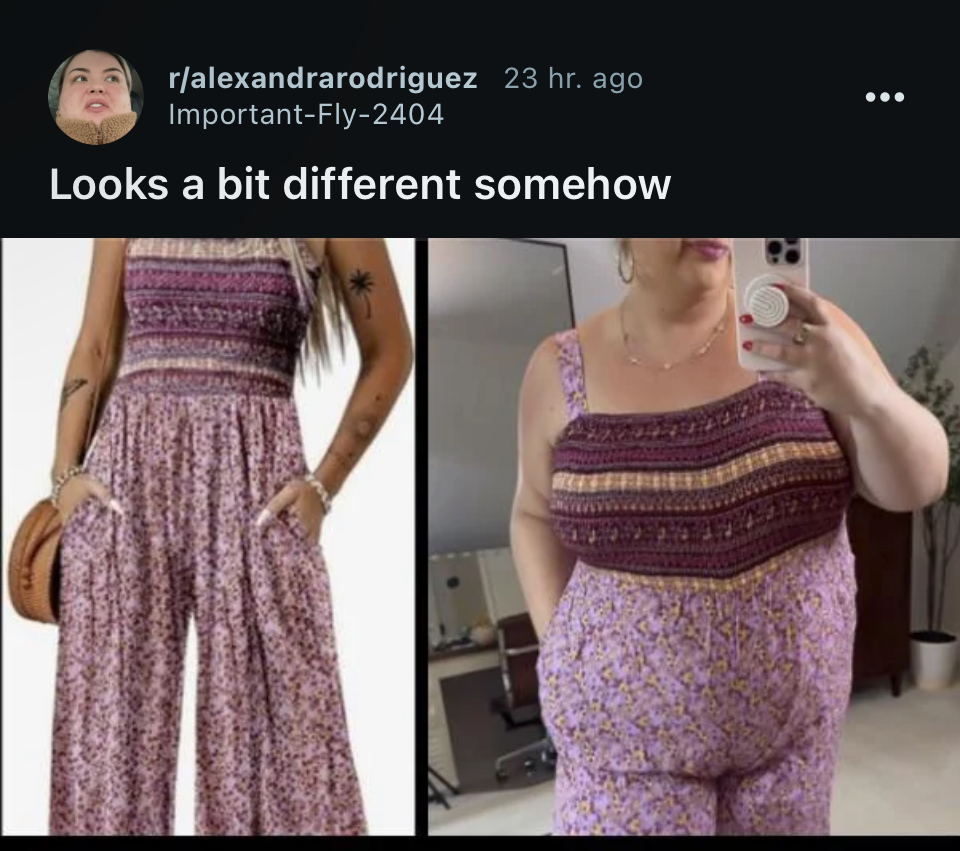Click the 23 hr. ago timestamp
Screen dimensions: 960x851
pyautogui.click(x=573, y=78)
